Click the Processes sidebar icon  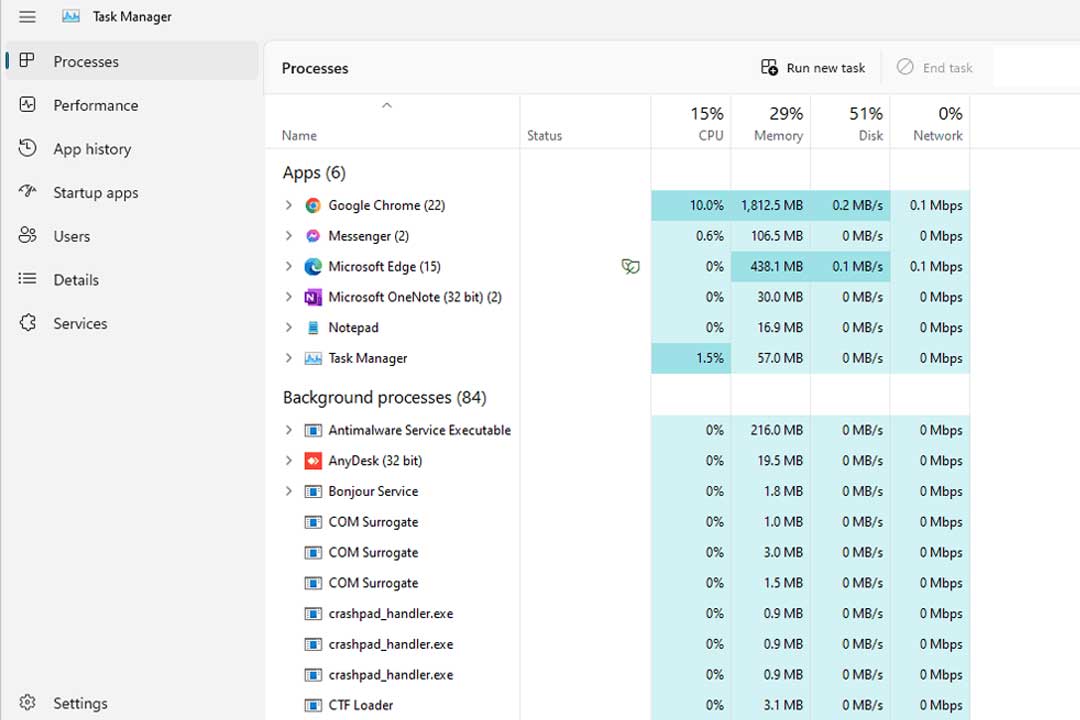coord(27,61)
